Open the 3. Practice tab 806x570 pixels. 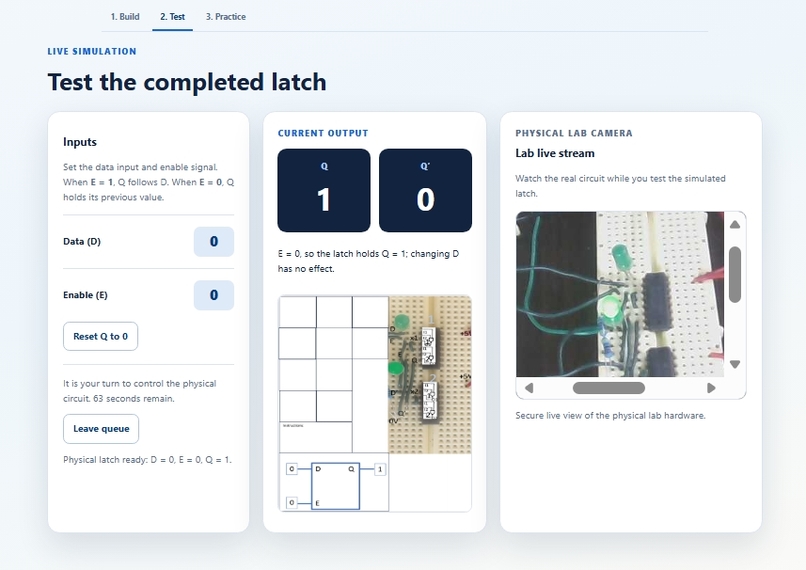[x=226, y=16]
